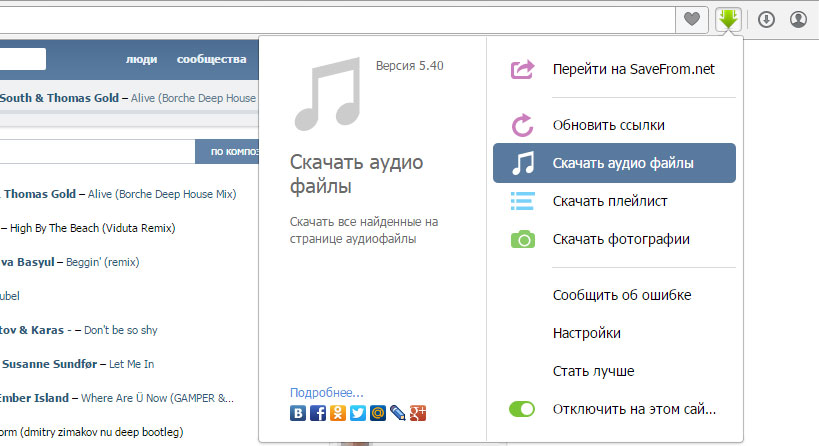Toggle 'Отключить на этом сайте' switch
819x446 pixels.
click(522, 409)
